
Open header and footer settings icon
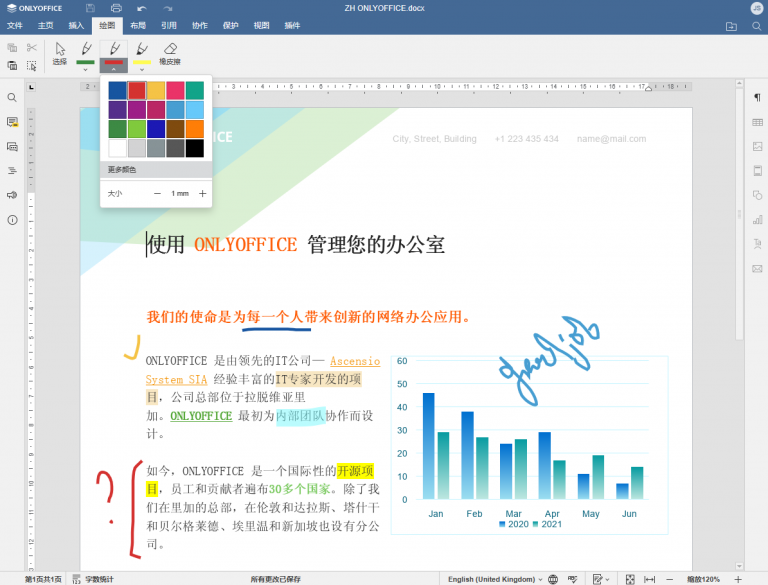coord(757,171)
